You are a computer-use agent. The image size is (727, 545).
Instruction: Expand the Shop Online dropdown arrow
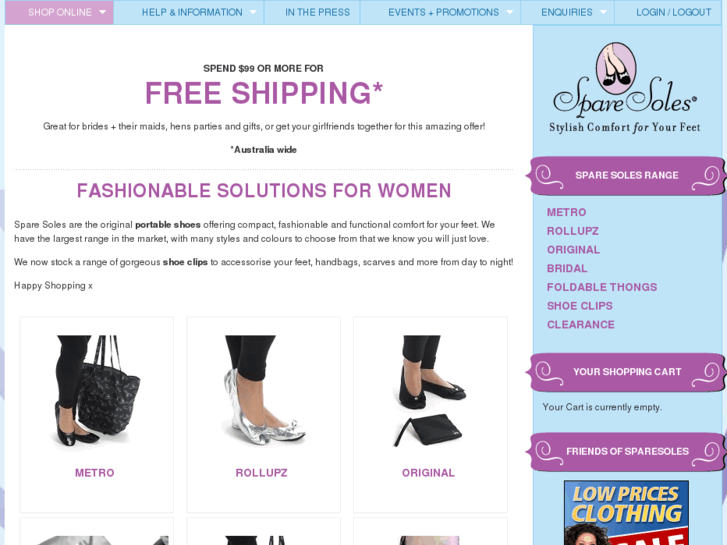coord(102,12)
